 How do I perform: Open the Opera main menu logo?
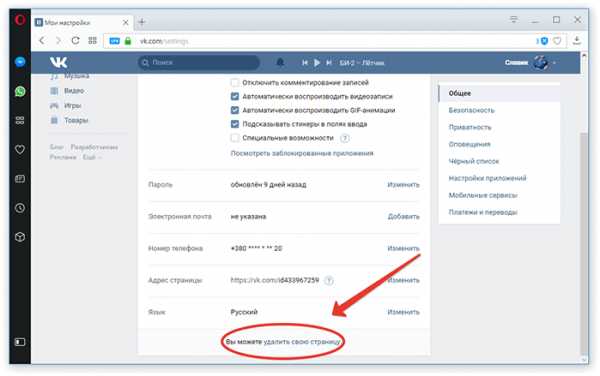tap(20, 19)
